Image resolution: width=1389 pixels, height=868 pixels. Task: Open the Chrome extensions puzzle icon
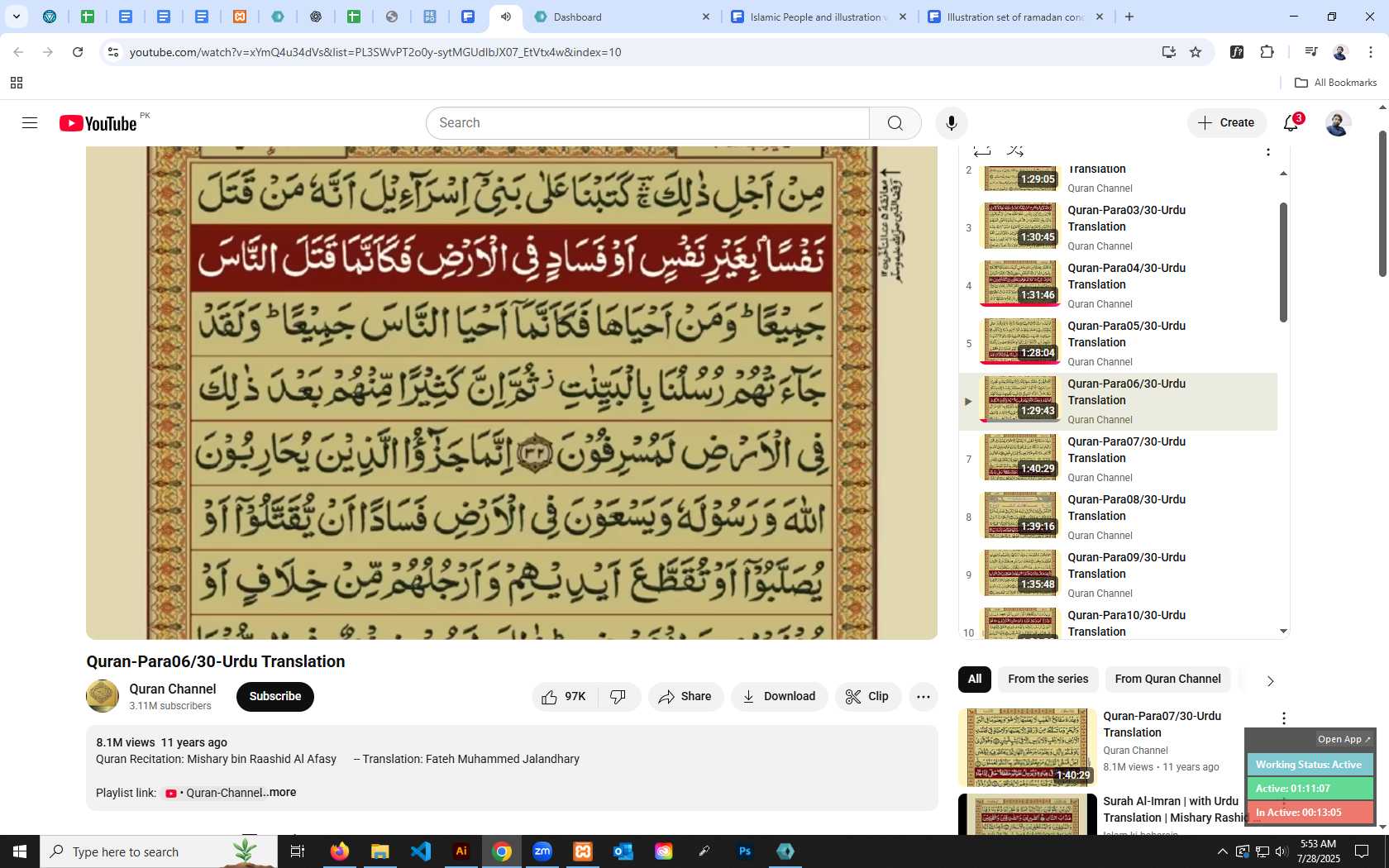pos(1267,52)
